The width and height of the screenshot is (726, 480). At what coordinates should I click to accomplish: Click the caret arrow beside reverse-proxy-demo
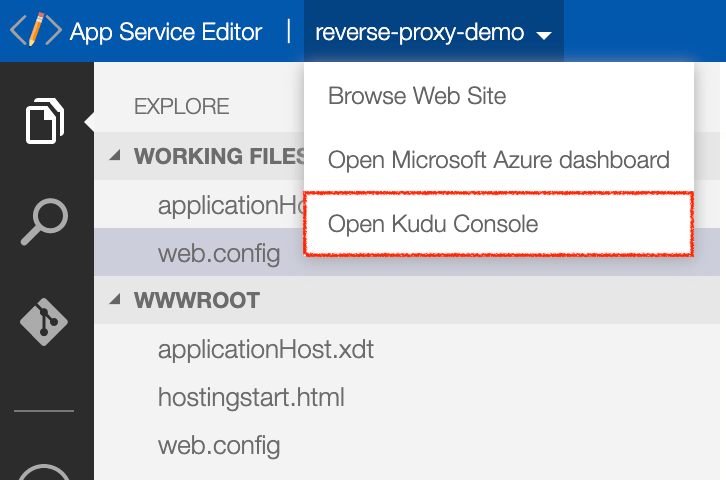point(543,35)
